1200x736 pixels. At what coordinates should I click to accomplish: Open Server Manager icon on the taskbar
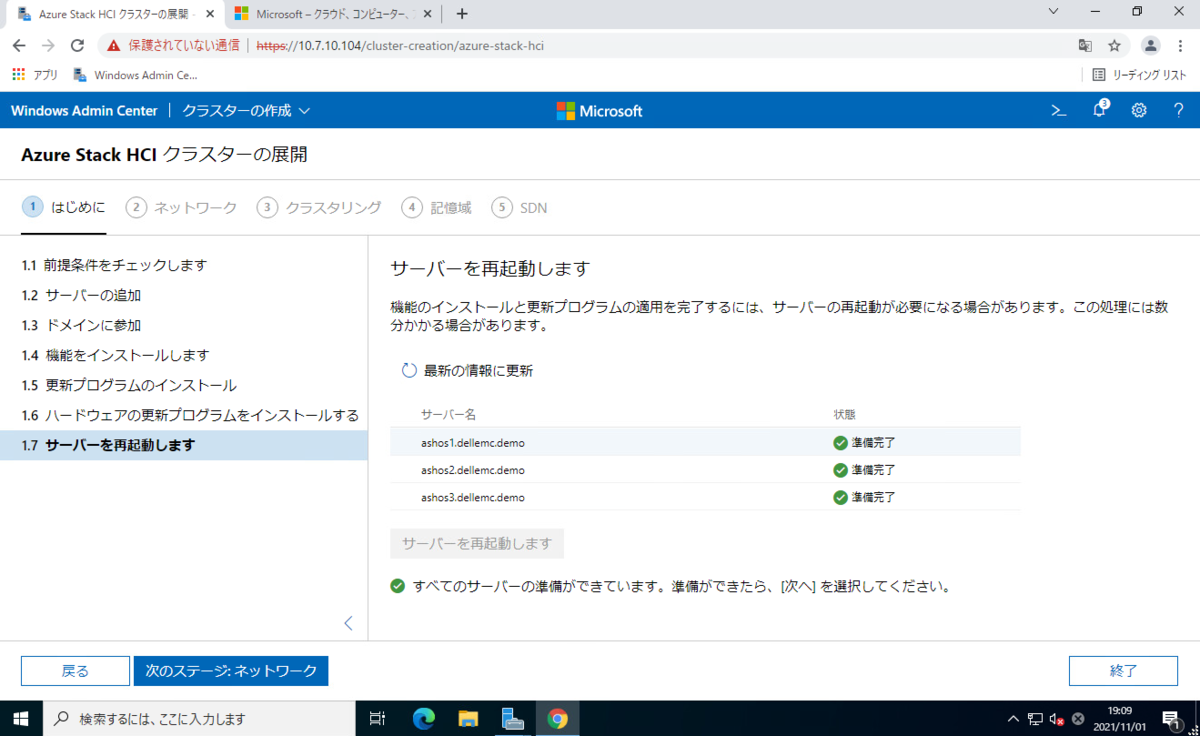point(513,718)
